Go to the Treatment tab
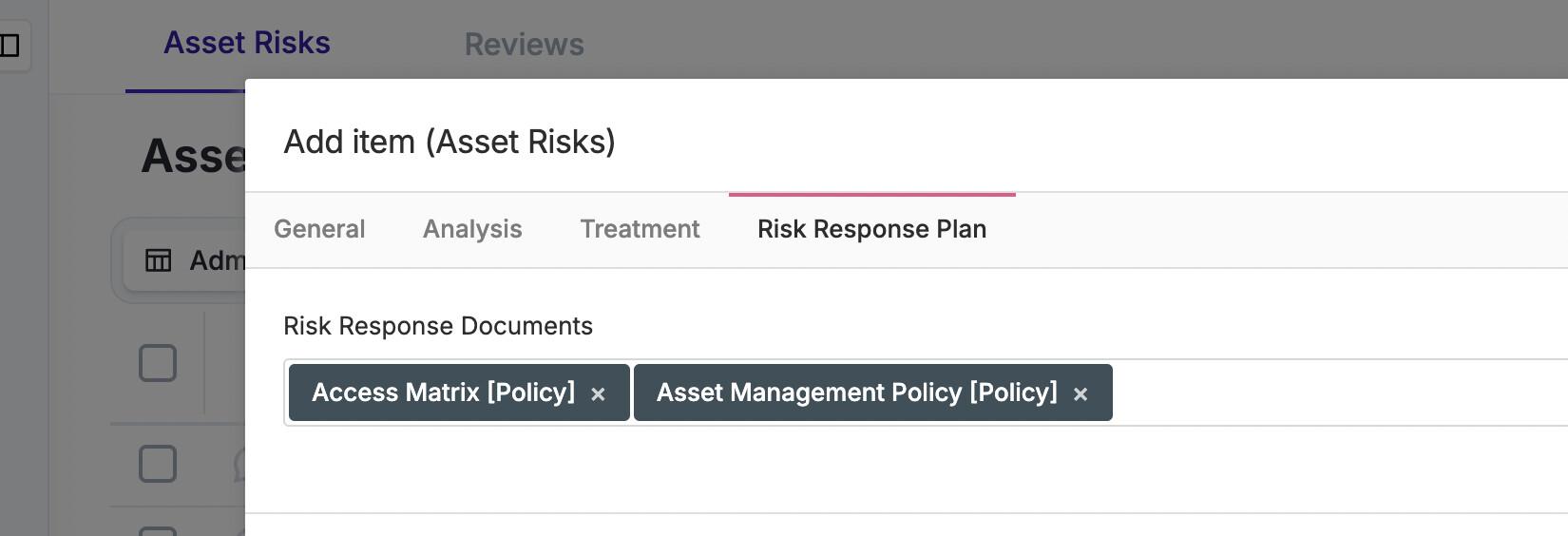 pyautogui.click(x=640, y=229)
